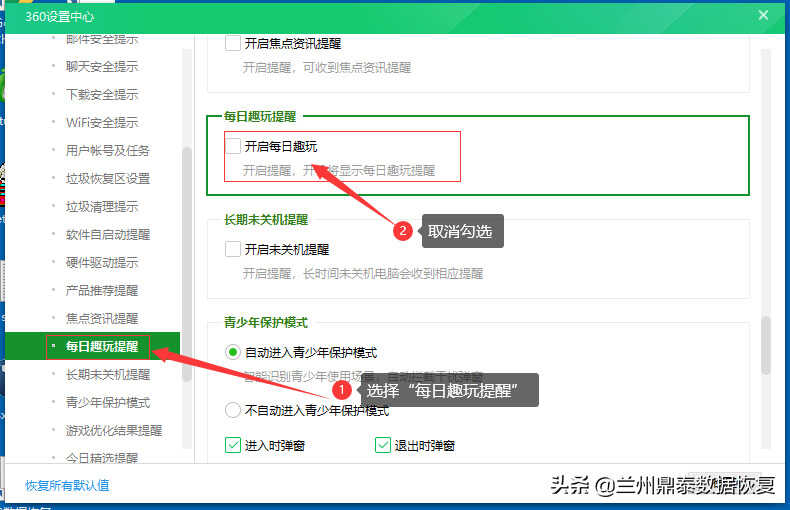Open 游戏优化结果提醒 settings item

pyautogui.click(x=114, y=430)
